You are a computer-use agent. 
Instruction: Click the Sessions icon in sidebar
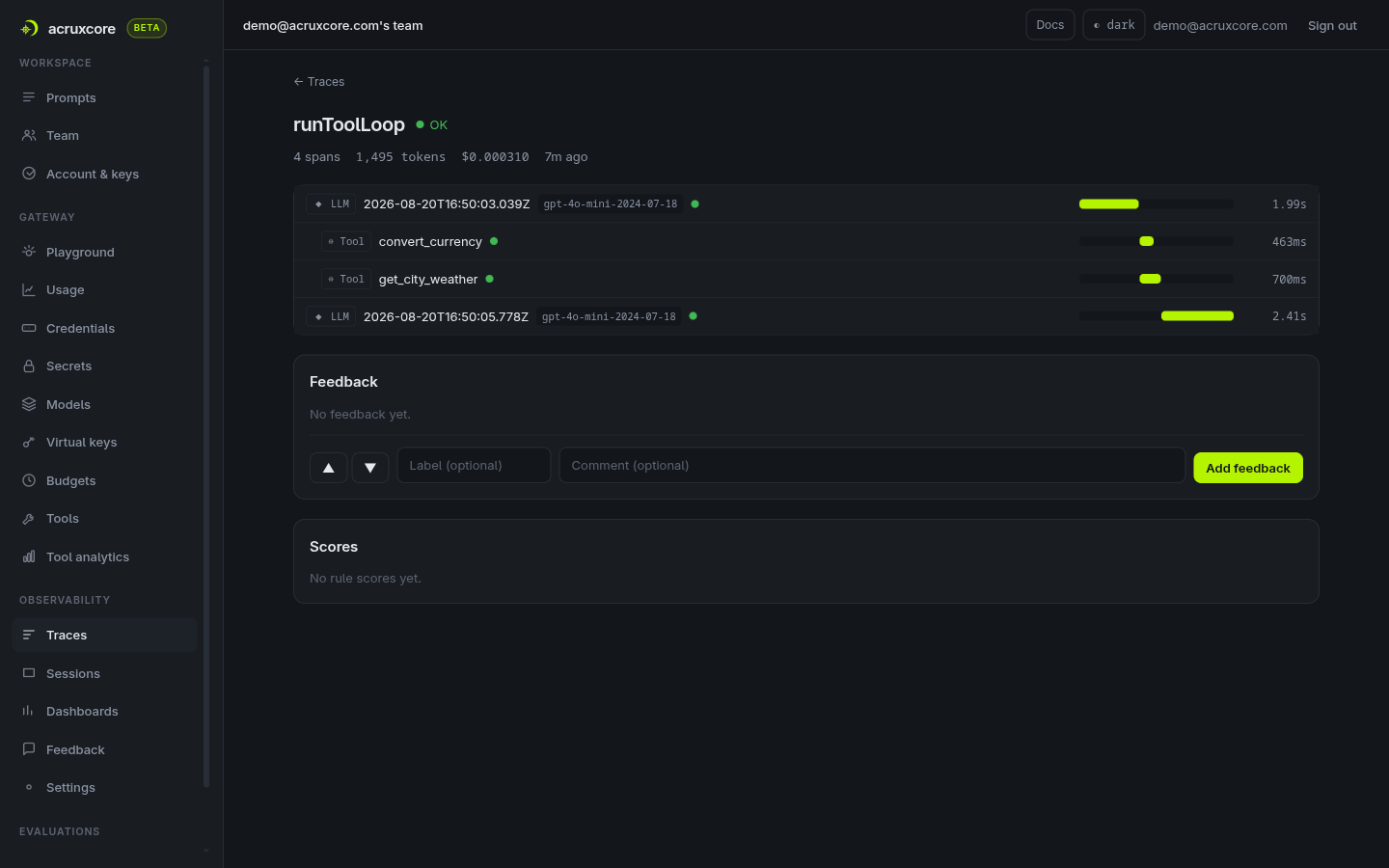[29, 673]
